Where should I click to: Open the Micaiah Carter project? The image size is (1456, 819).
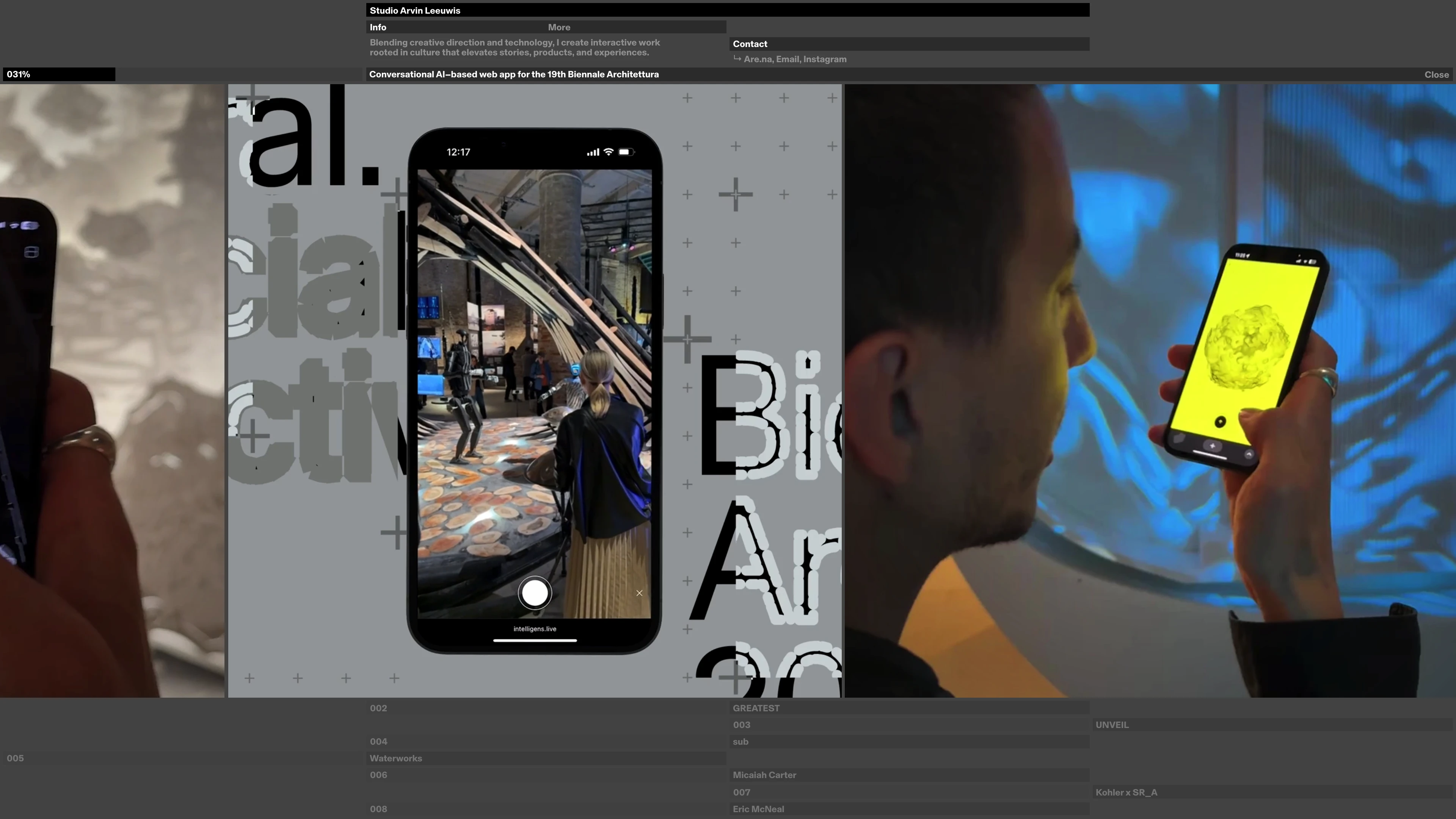coord(764,775)
